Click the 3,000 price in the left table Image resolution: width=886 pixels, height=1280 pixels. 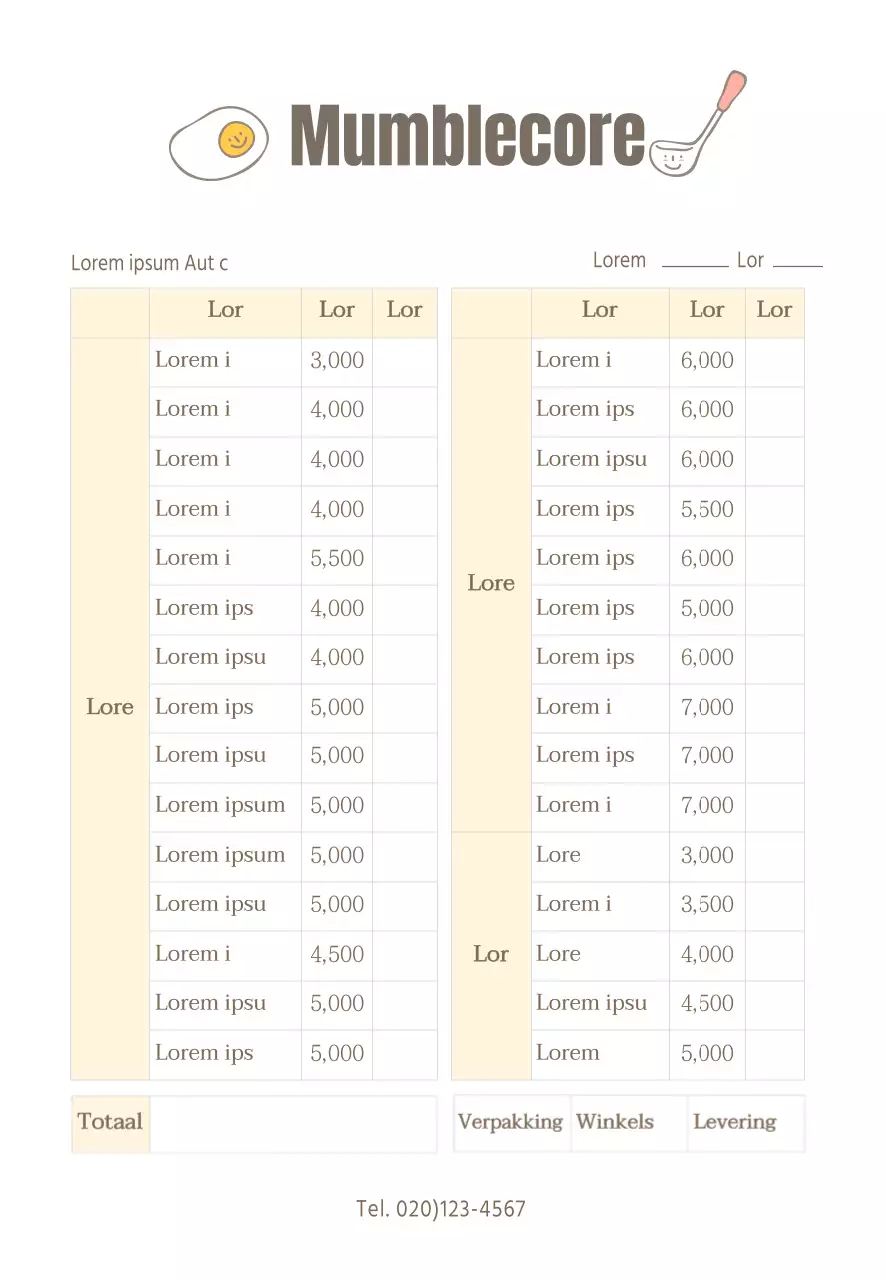coord(337,361)
